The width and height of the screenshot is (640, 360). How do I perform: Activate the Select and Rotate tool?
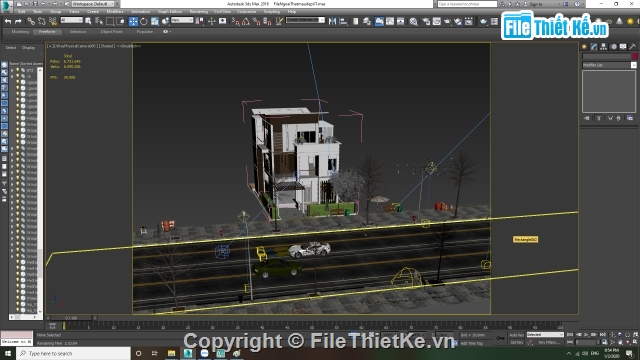[x=144, y=21]
